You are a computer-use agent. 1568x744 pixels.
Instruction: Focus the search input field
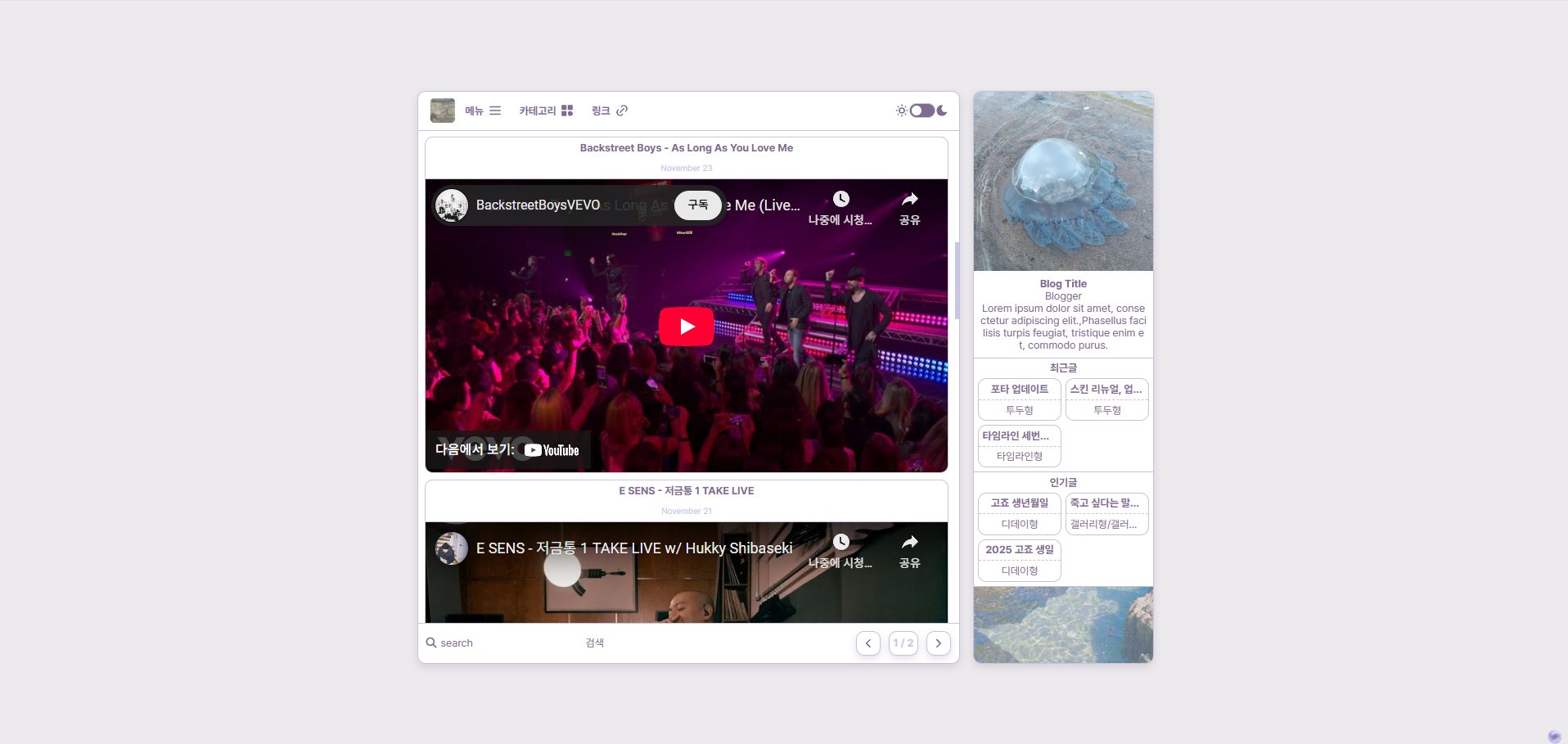(x=507, y=643)
